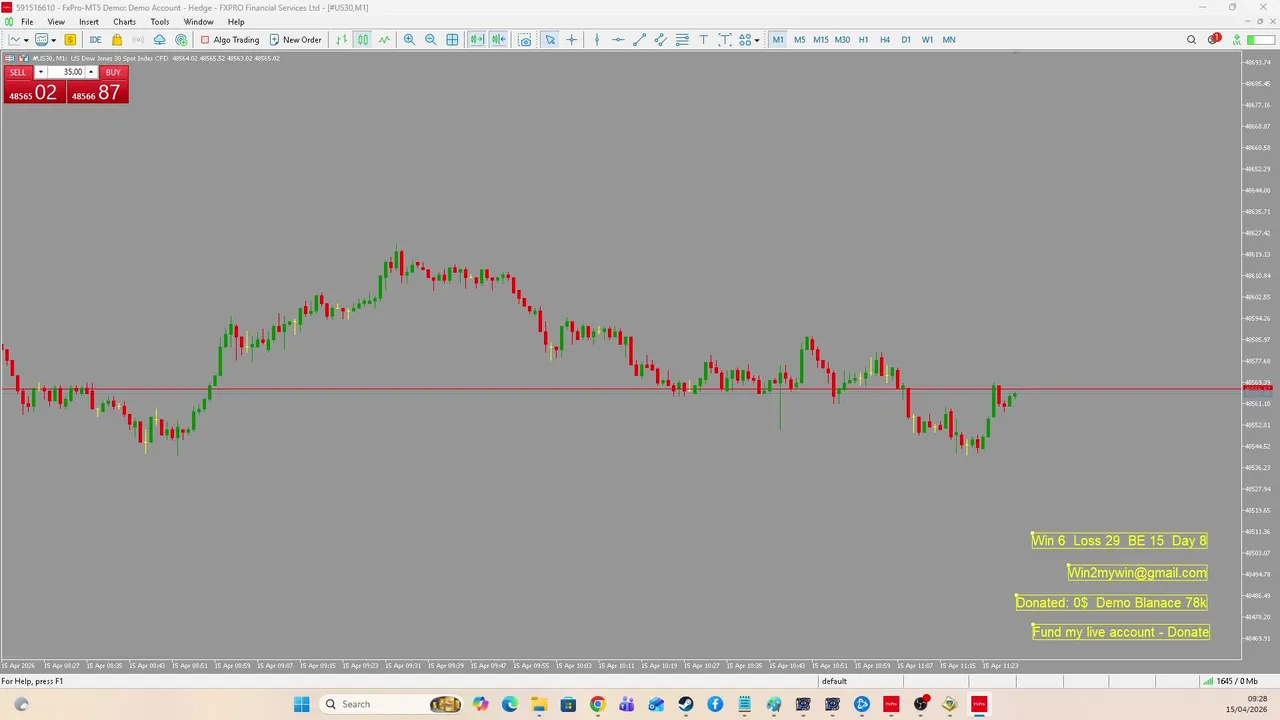Screen dimensions: 1280x720
Task: Select the cursor pointer tool
Action: tap(550, 40)
